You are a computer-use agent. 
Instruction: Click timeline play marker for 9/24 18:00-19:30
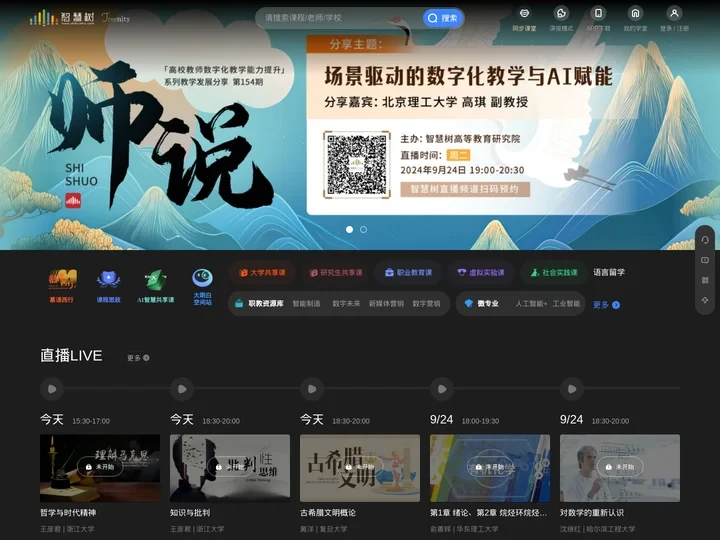pyautogui.click(x=442, y=389)
